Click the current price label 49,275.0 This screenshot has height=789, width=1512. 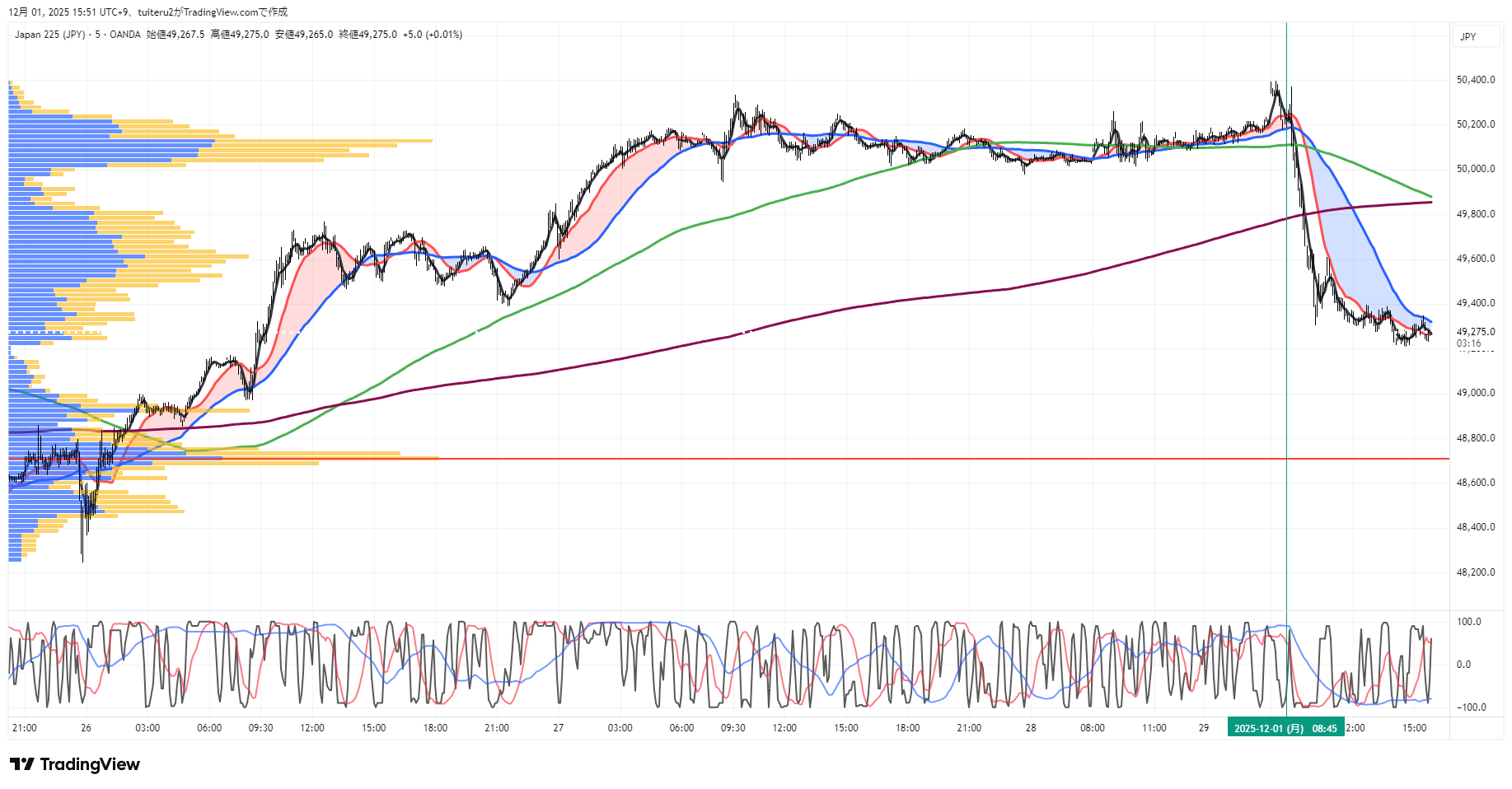click(x=1476, y=332)
